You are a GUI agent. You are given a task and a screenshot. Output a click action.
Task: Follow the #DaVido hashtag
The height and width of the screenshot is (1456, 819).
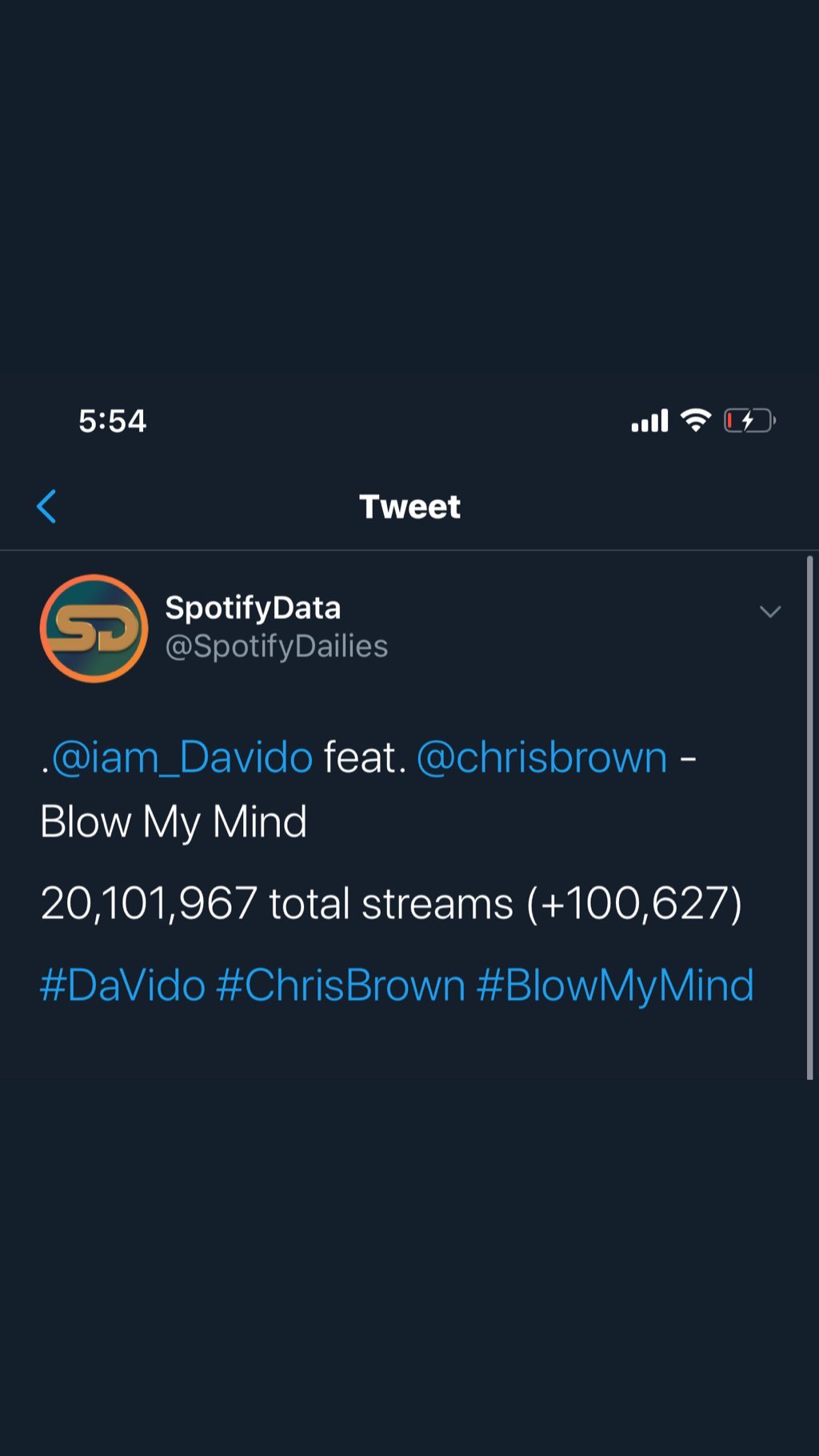[x=122, y=985]
